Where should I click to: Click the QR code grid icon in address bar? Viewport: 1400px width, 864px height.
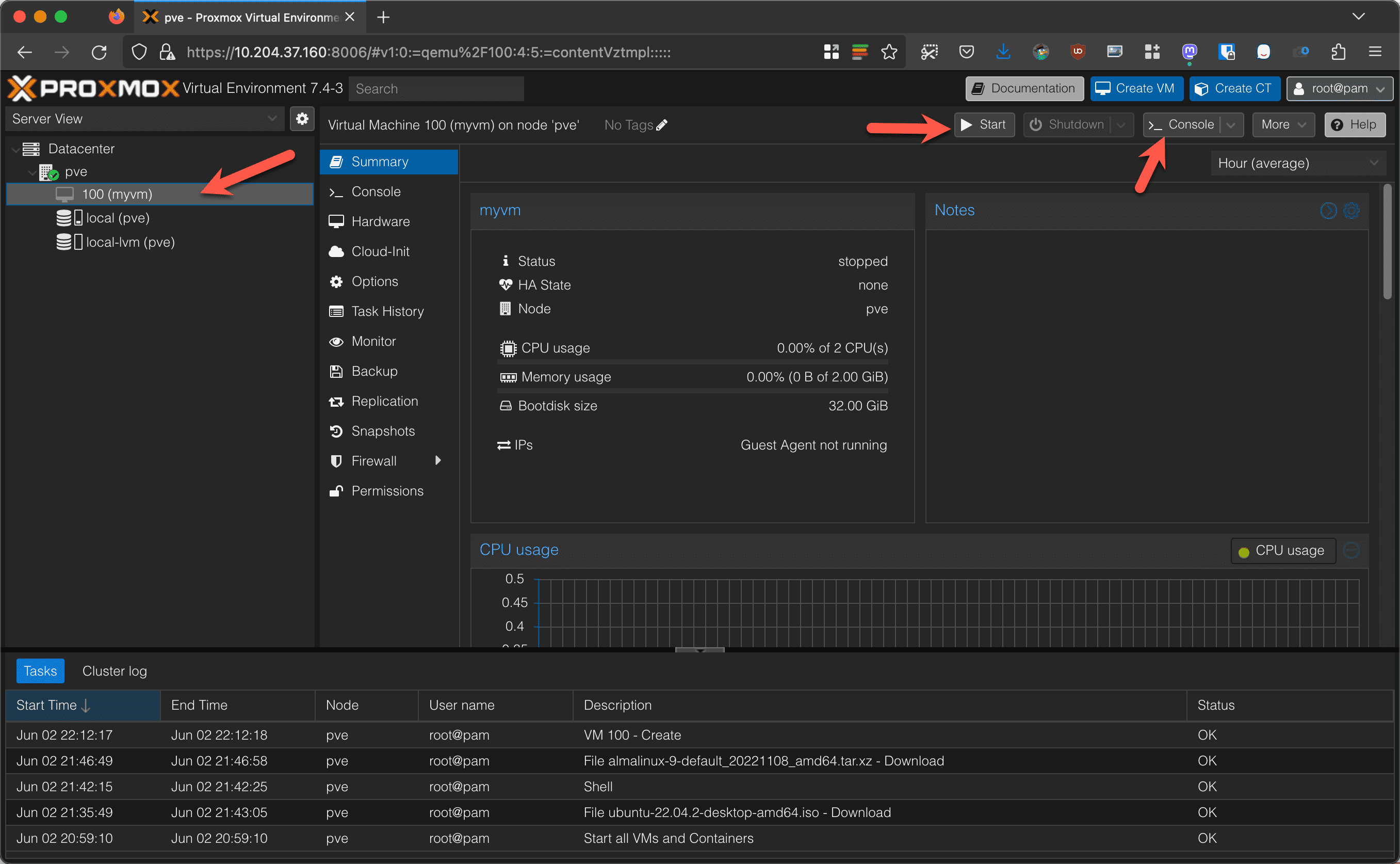pyautogui.click(x=832, y=52)
